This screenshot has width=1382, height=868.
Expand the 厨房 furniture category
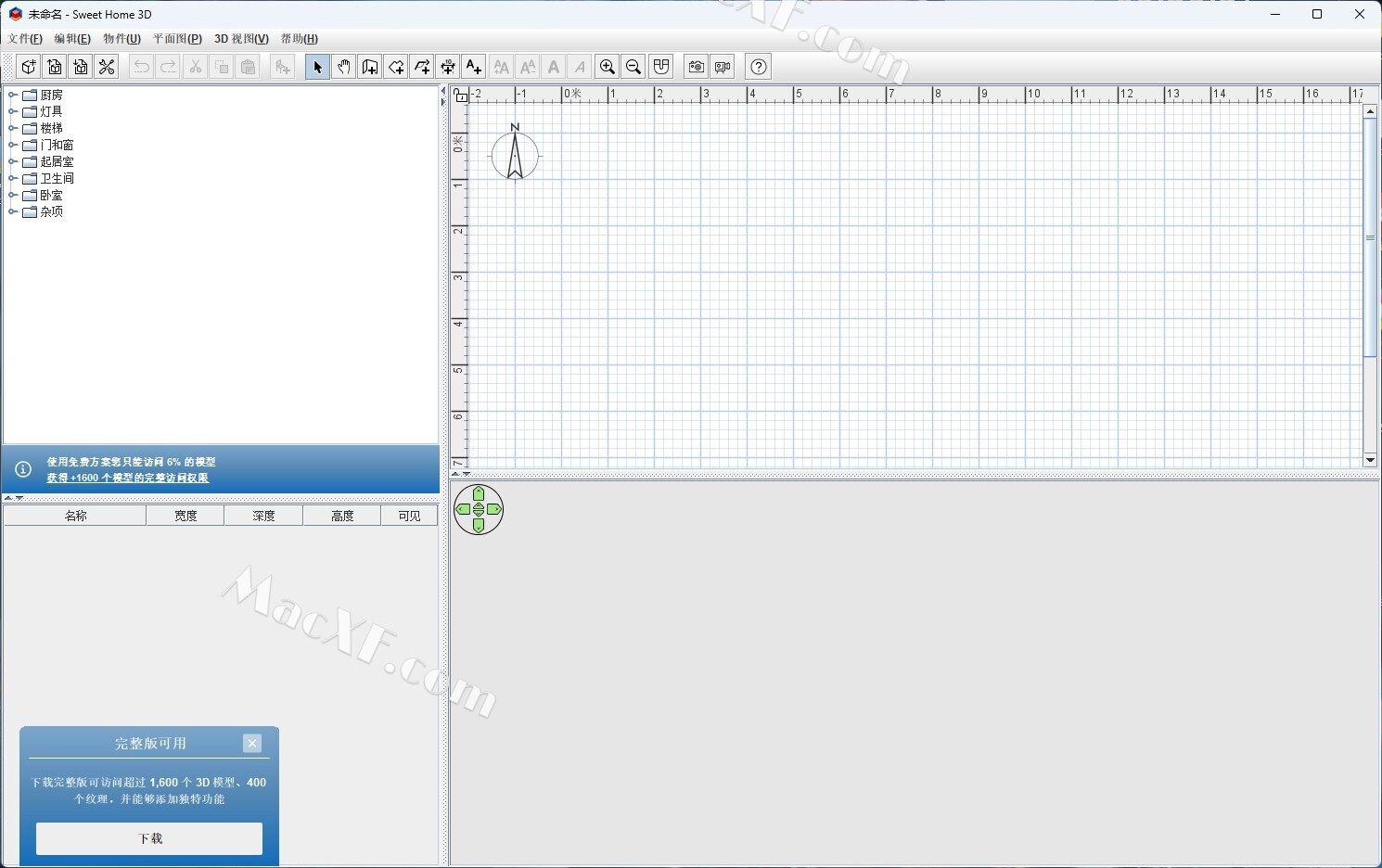[x=13, y=95]
